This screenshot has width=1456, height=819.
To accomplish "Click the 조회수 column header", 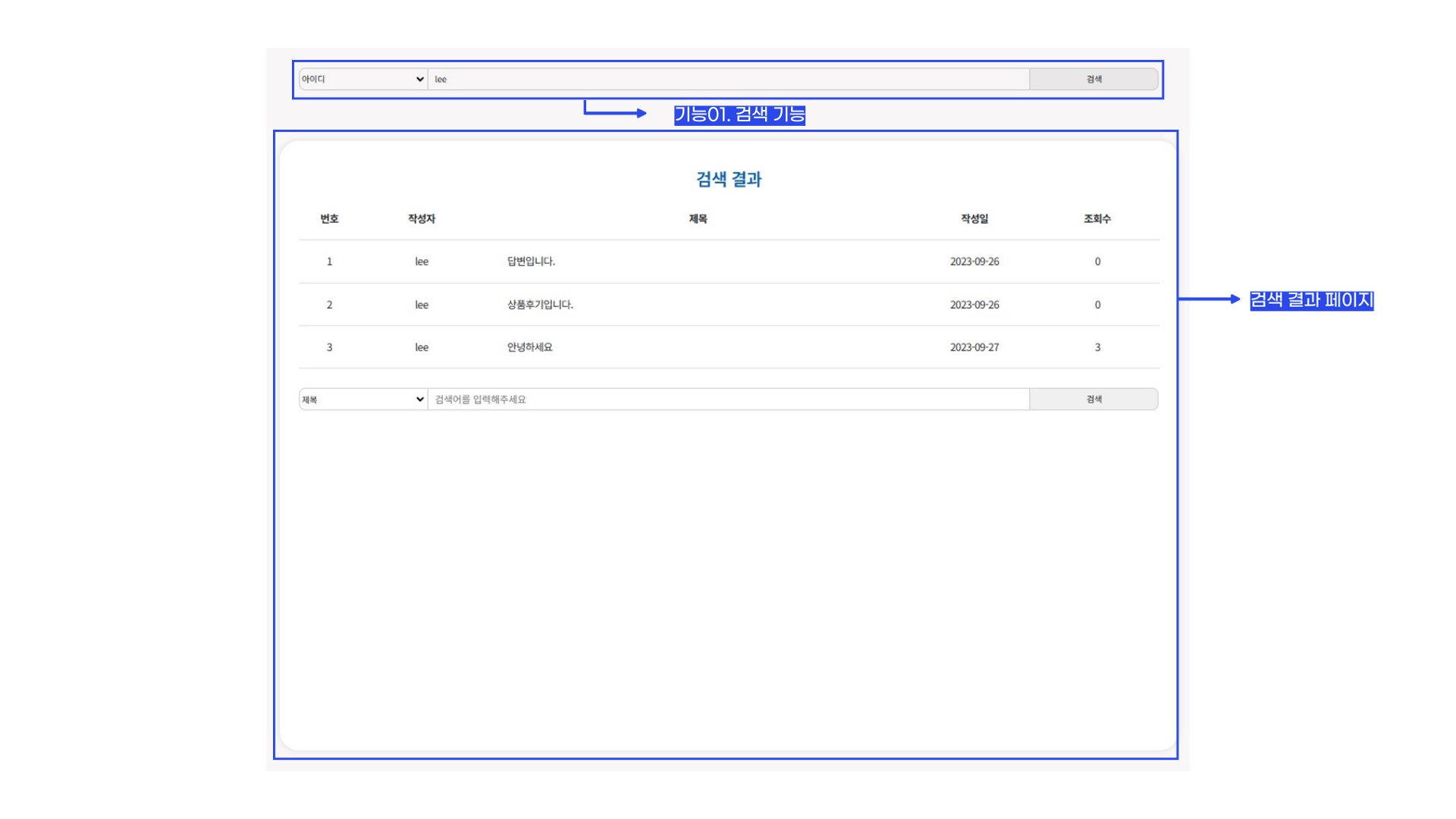I will [x=1097, y=218].
